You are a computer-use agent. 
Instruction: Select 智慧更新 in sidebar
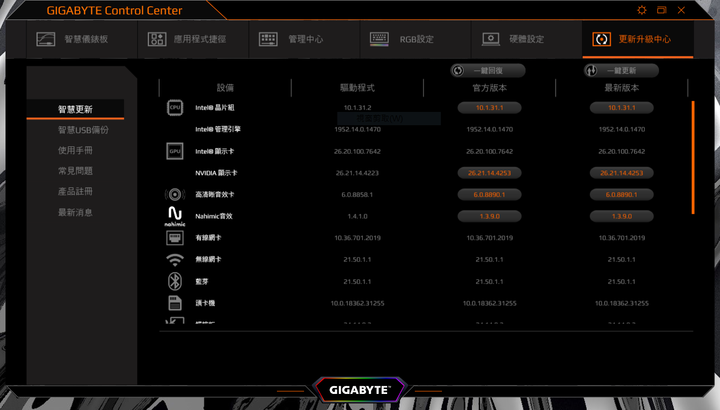pyautogui.click(x=75, y=109)
